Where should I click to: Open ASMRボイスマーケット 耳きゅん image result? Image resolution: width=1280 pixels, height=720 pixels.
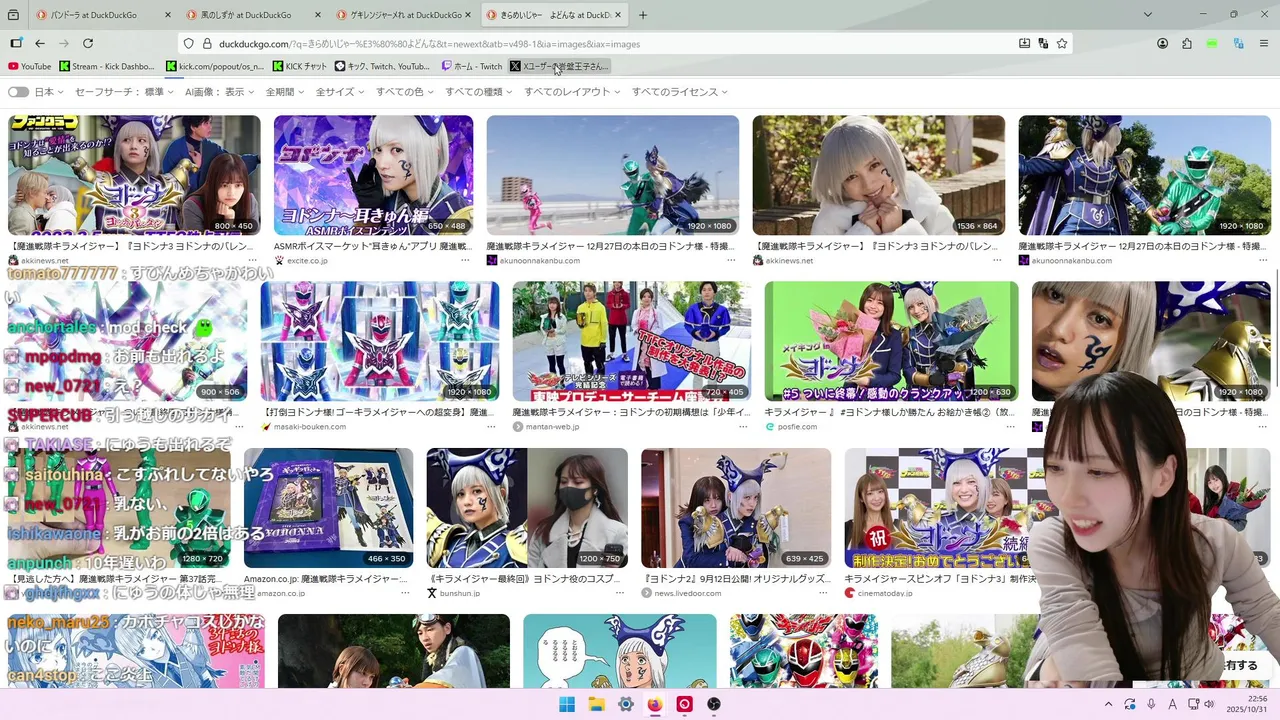point(373,175)
